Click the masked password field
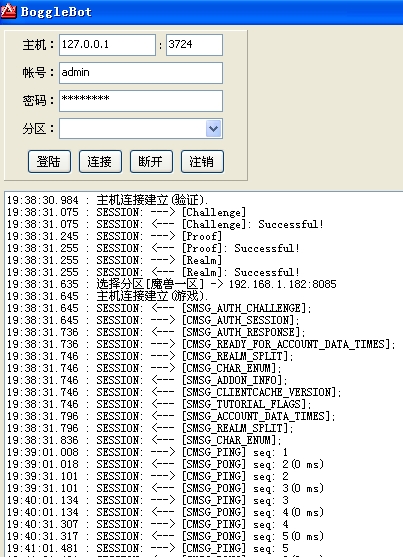Viewport: 403px width, 557px height. pos(141,101)
